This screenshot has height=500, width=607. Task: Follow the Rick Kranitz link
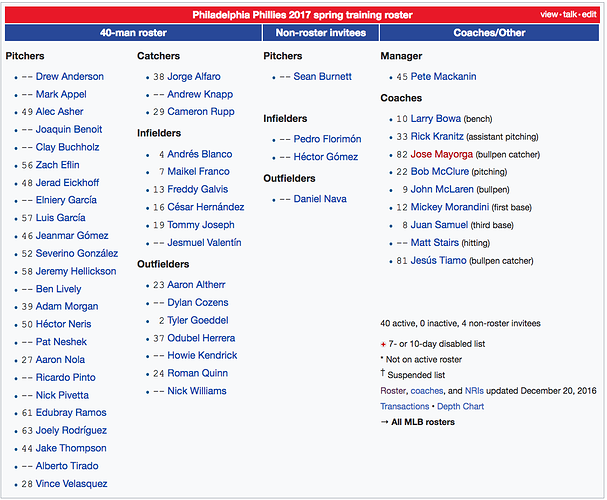pos(437,137)
